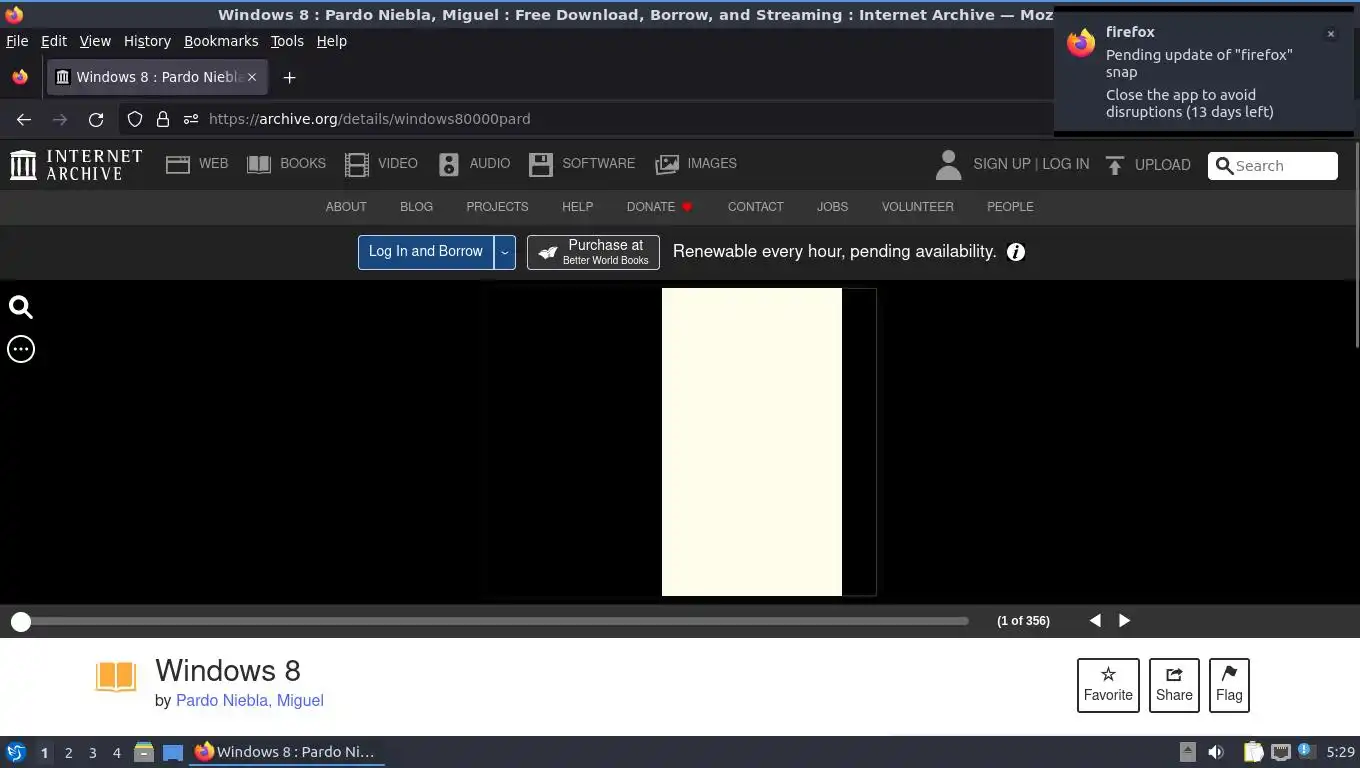The image size is (1360, 768).
Task: Open the book reader more options ellipsis
Action: pos(21,349)
